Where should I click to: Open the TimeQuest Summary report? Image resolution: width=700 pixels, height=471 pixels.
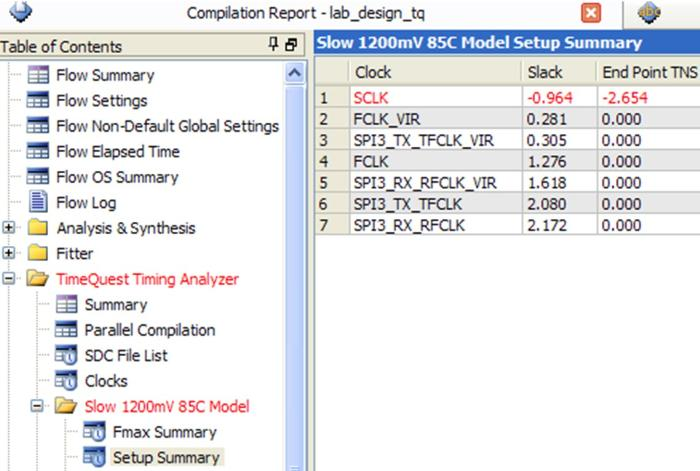116,305
